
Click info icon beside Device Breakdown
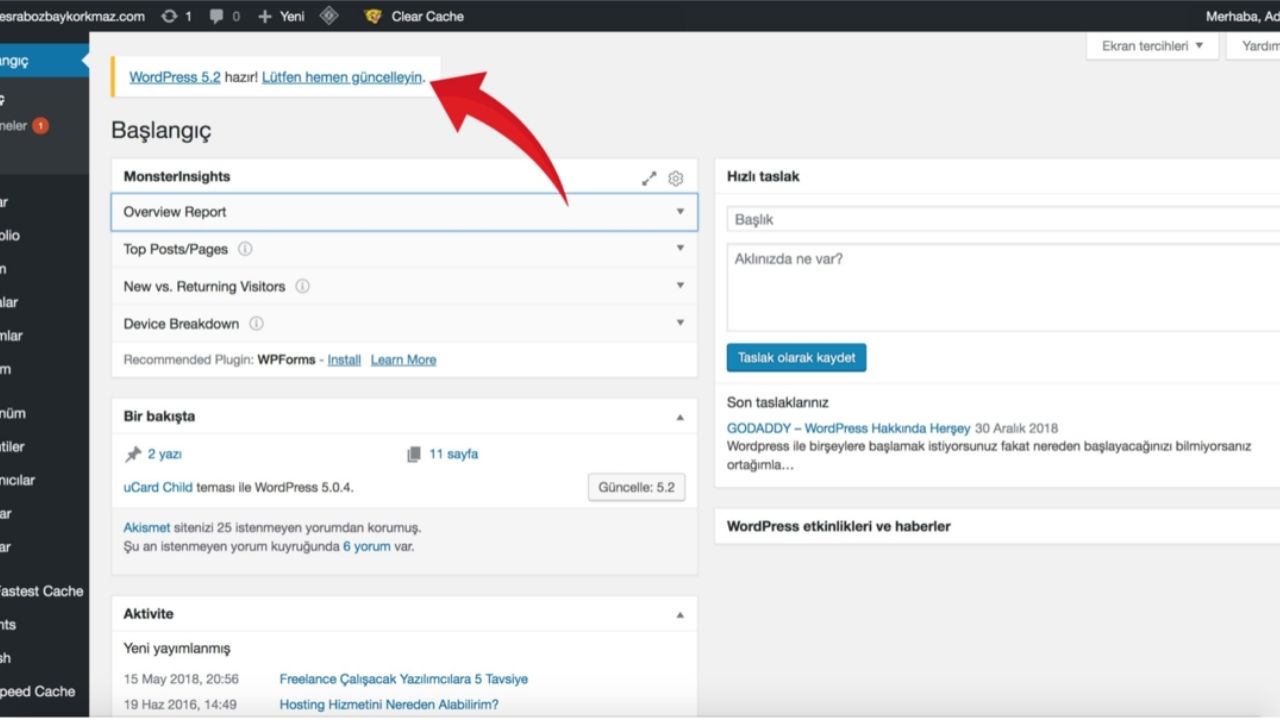[x=256, y=324]
